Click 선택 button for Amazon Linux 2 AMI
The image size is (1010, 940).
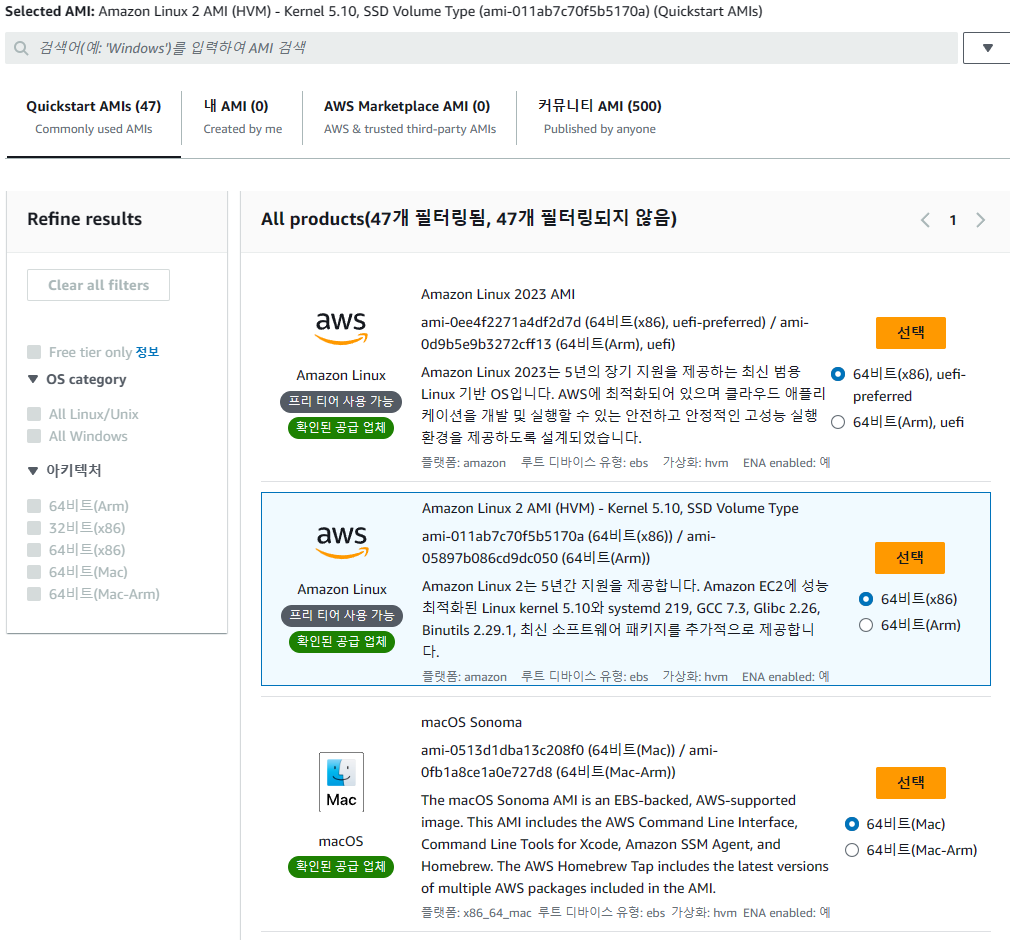[910, 557]
